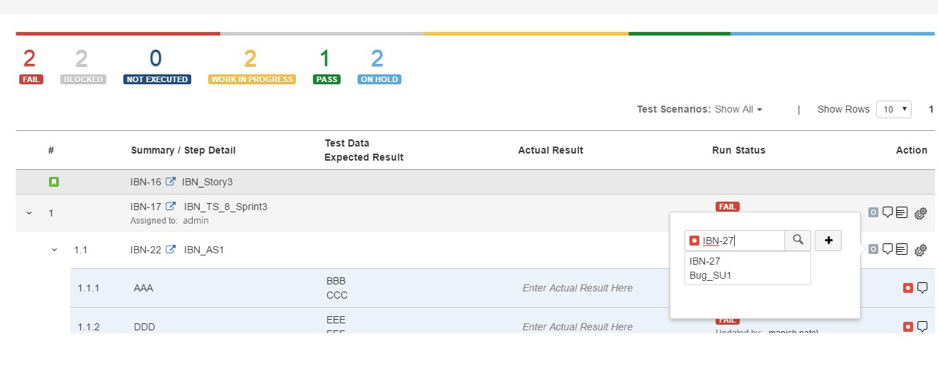Open the comment icon in the IBN-17 row

tap(888, 212)
